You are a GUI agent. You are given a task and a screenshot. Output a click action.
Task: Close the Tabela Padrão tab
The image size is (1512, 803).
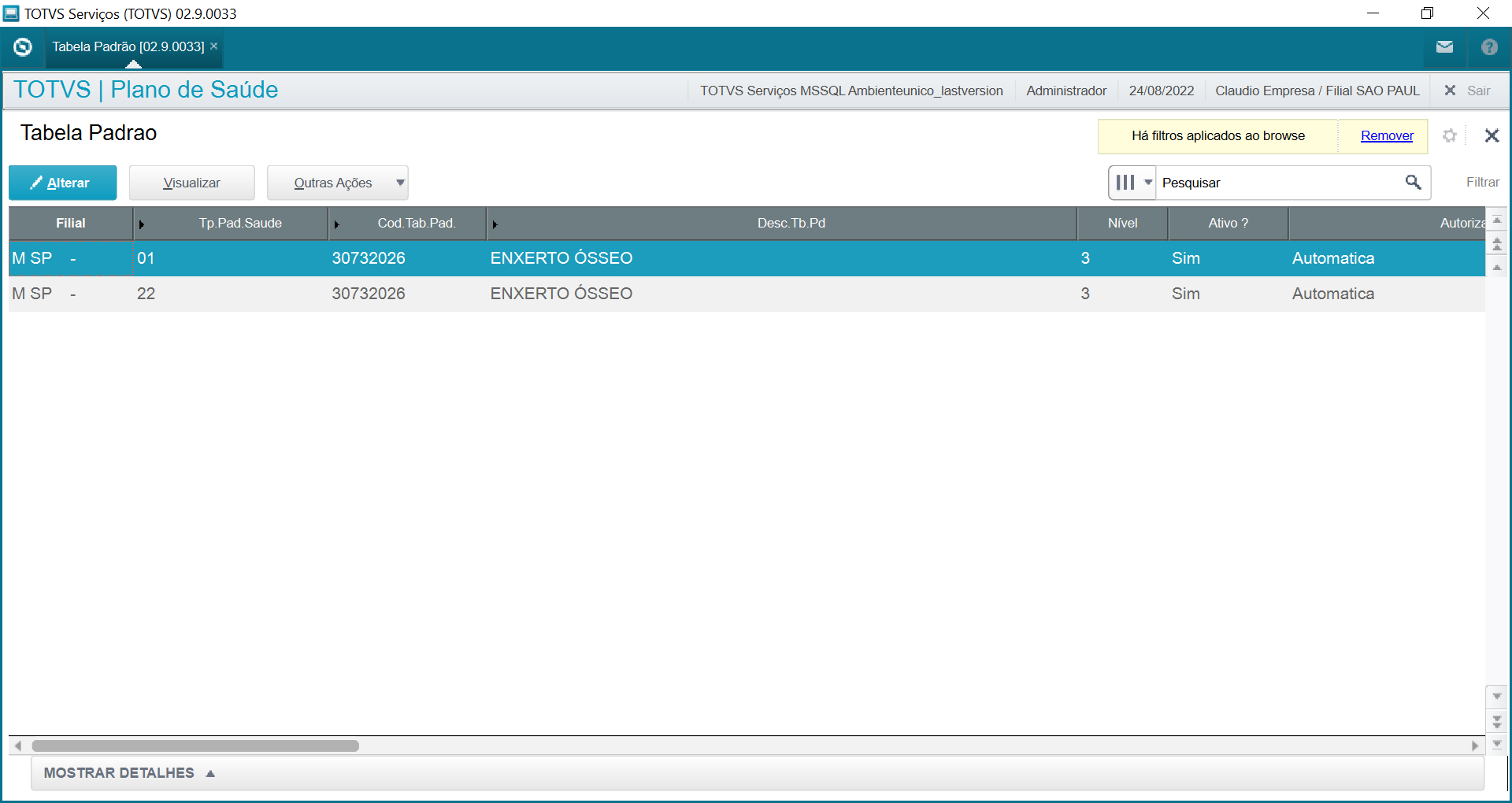tap(214, 46)
